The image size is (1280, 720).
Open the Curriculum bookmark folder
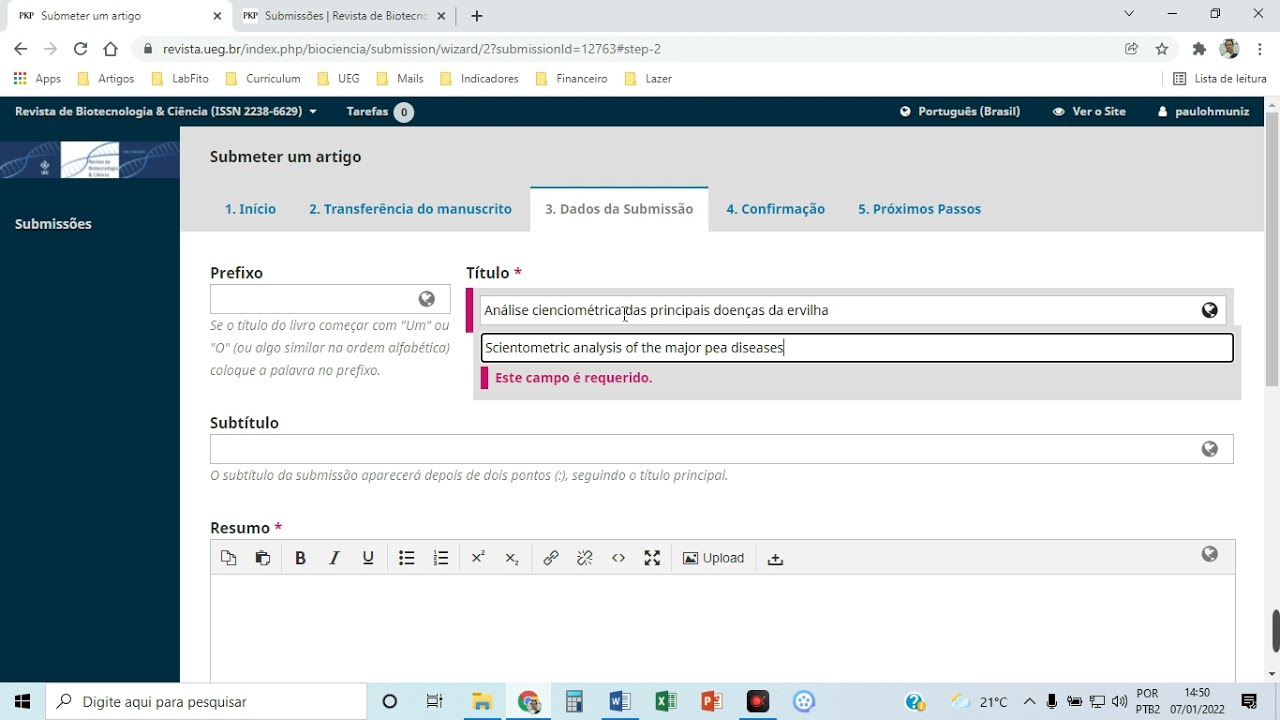(263, 79)
